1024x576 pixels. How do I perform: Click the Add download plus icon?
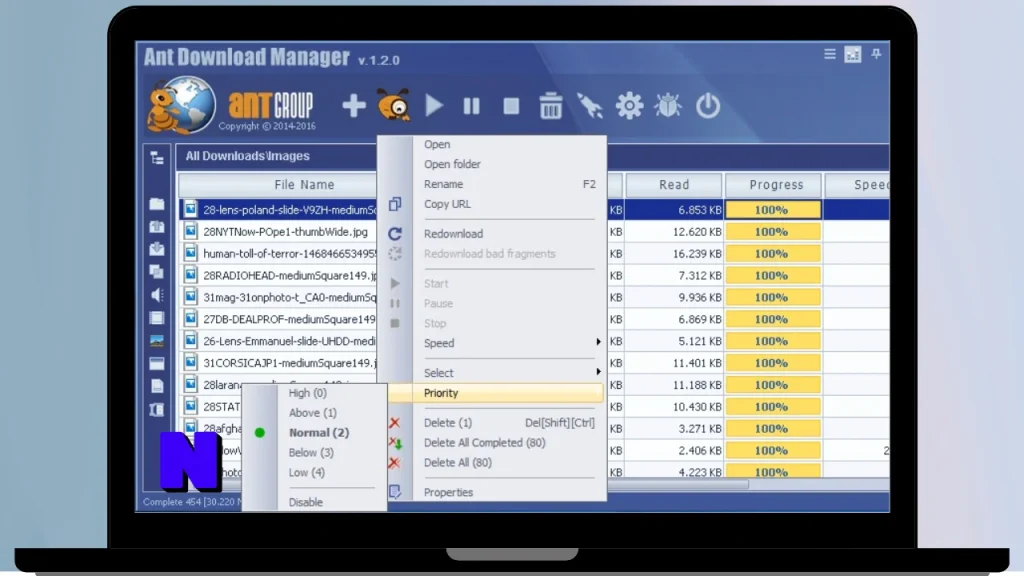pyautogui.click(x=353, y=106)
